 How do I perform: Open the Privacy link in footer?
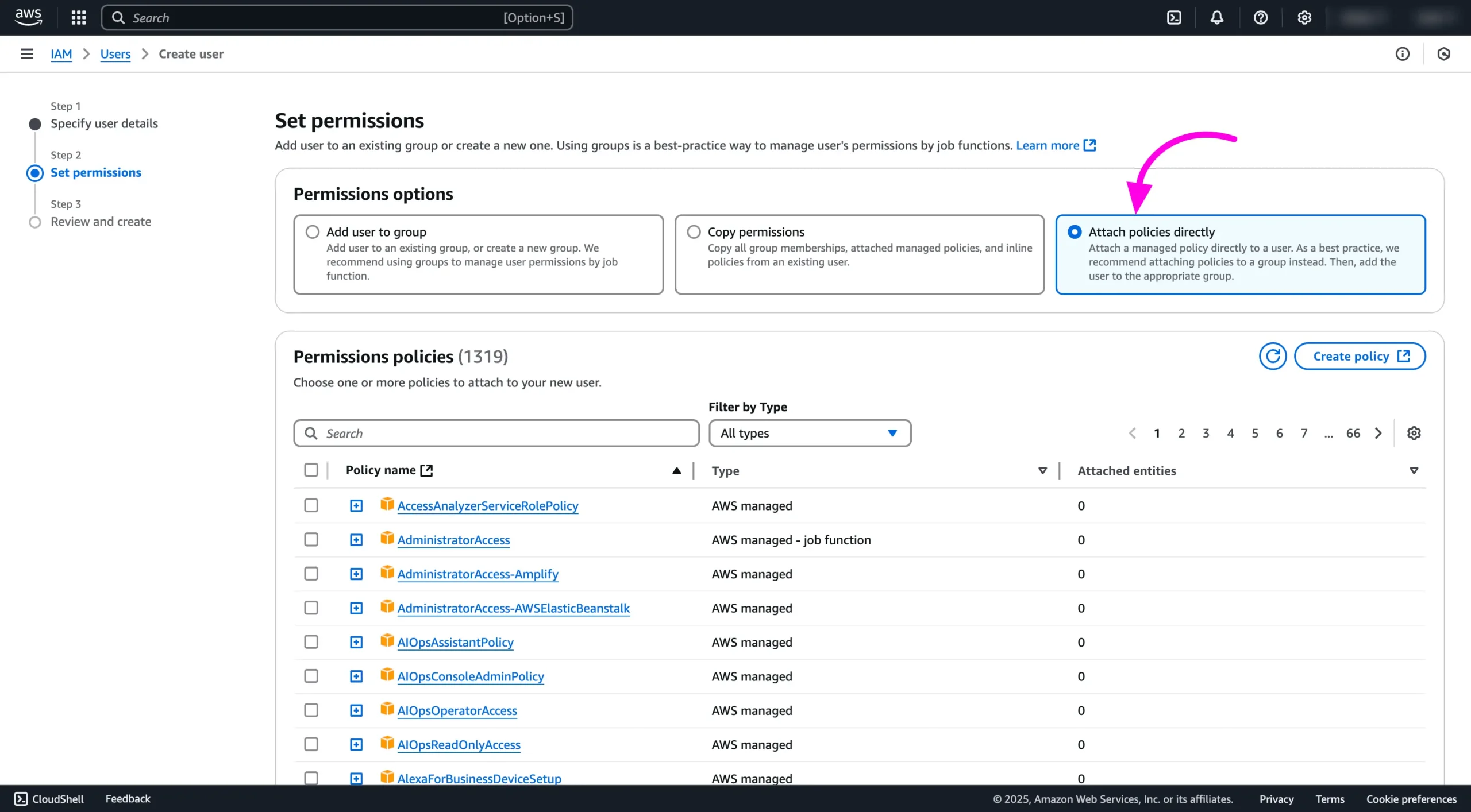pyautogui.click(x=1276, y=799)
